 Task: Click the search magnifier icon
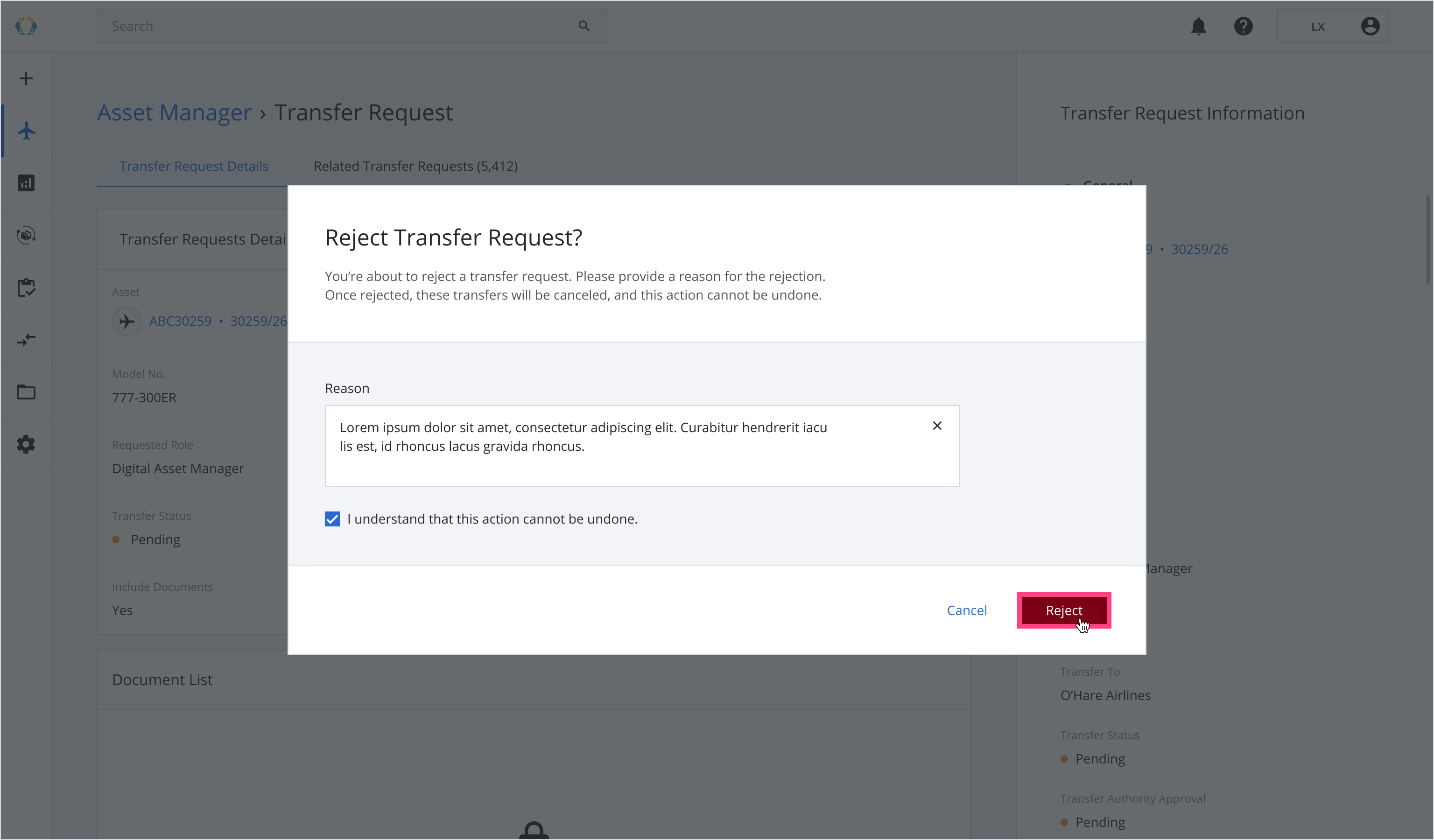pos(584,26)
